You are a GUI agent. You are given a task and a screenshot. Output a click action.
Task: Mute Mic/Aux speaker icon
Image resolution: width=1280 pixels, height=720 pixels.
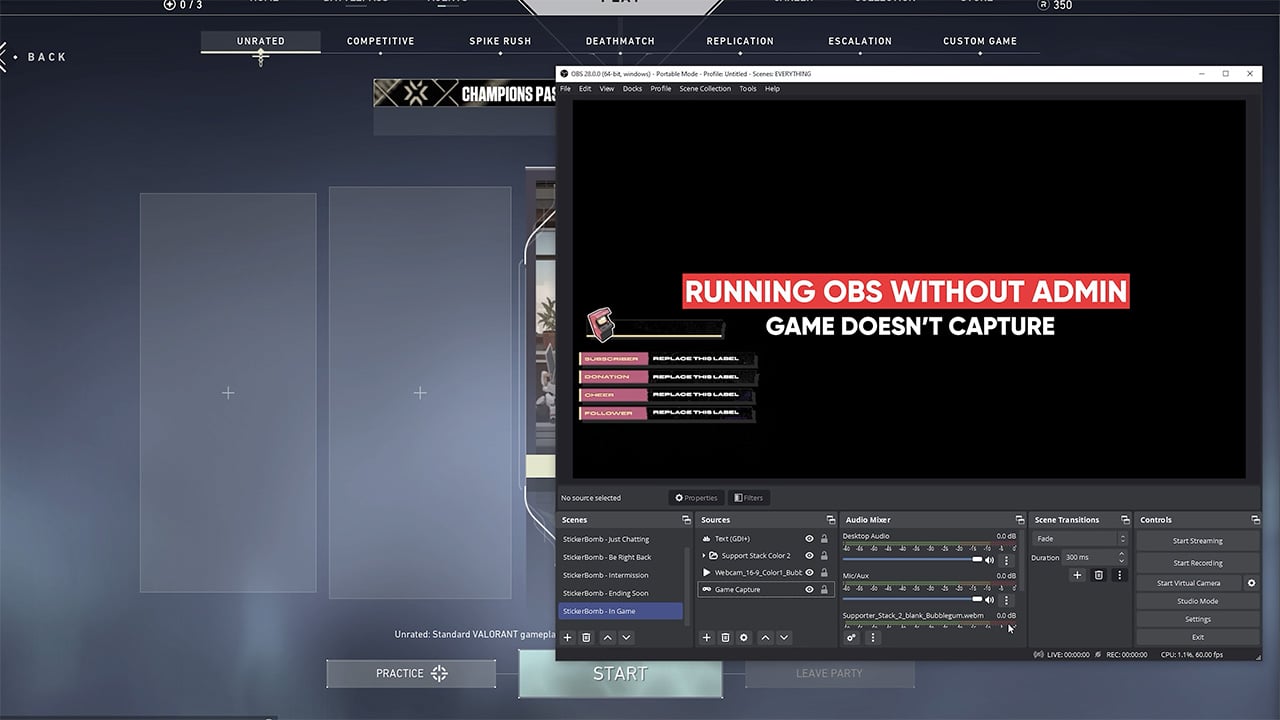click(990, 600)
